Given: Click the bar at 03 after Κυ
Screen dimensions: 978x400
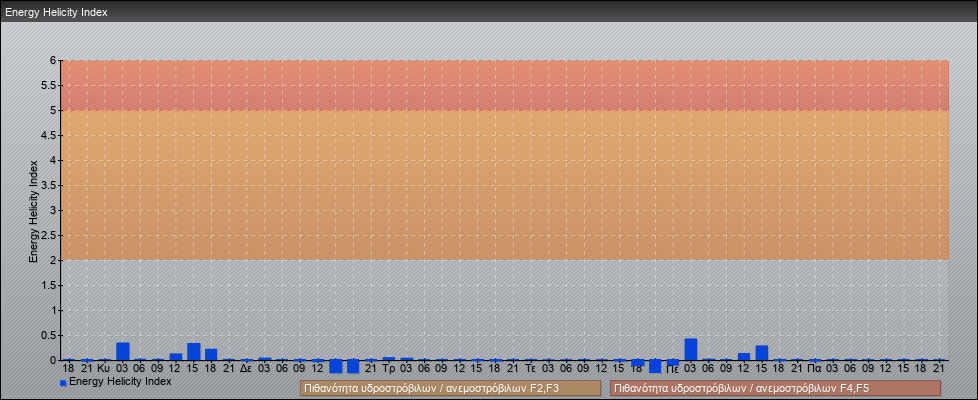Looking at the screenshot, I should [122, 351].
